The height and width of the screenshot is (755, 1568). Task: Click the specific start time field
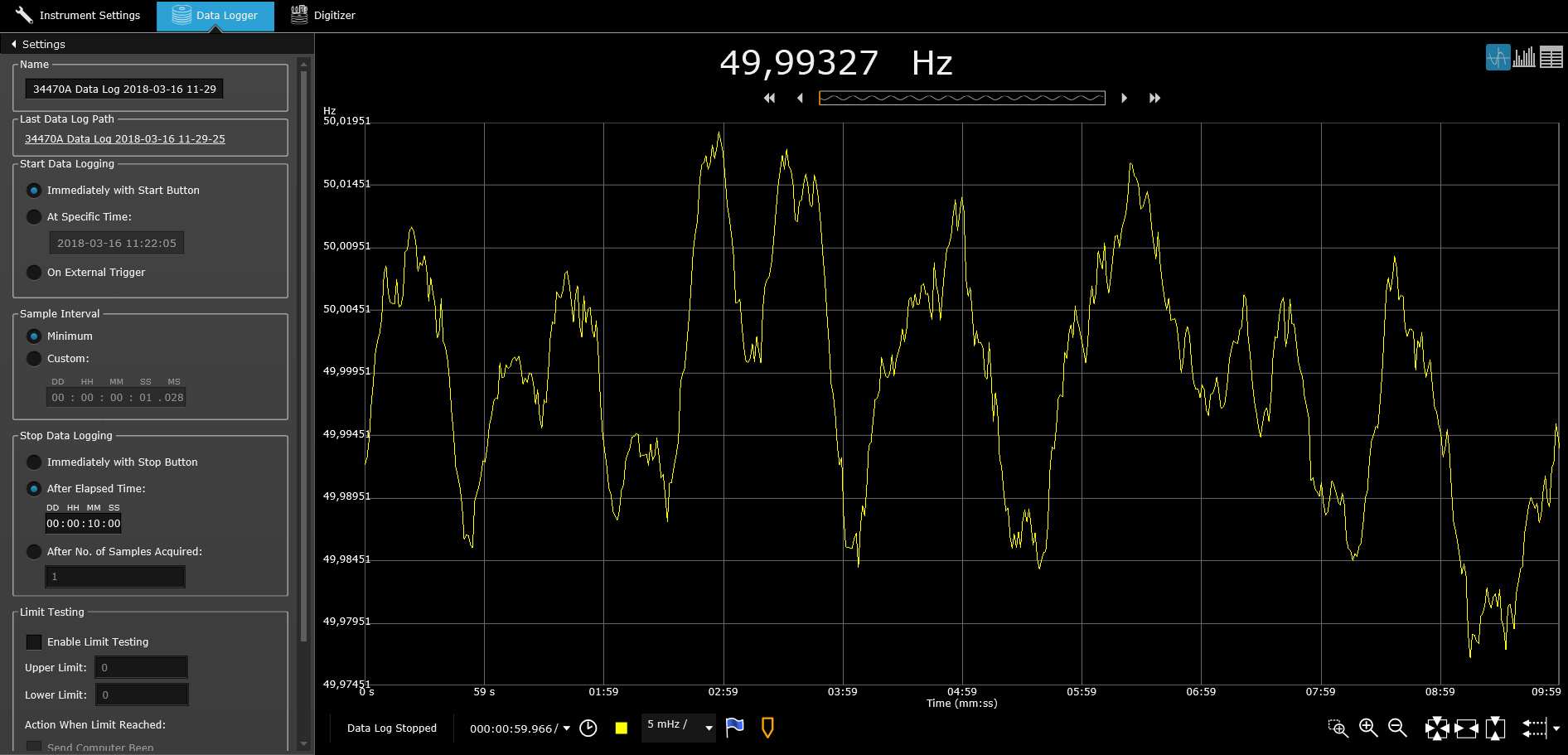pyautogui.click(x=117, y=243)
